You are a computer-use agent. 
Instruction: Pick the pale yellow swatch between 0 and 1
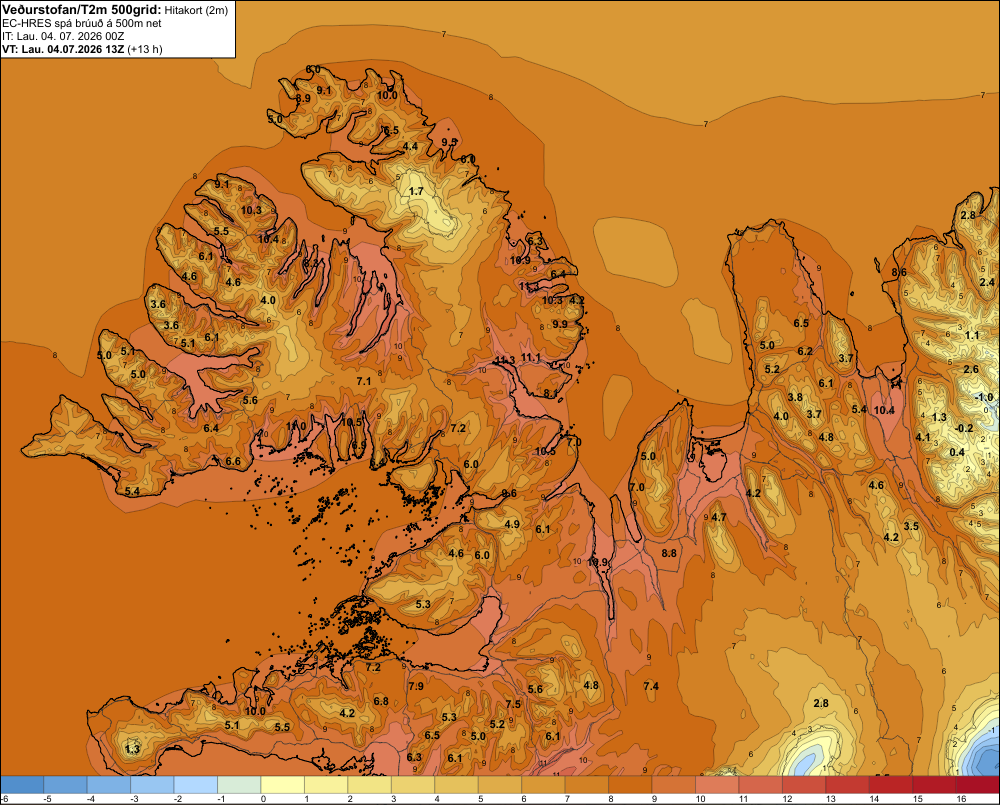(x=283, y=785)
